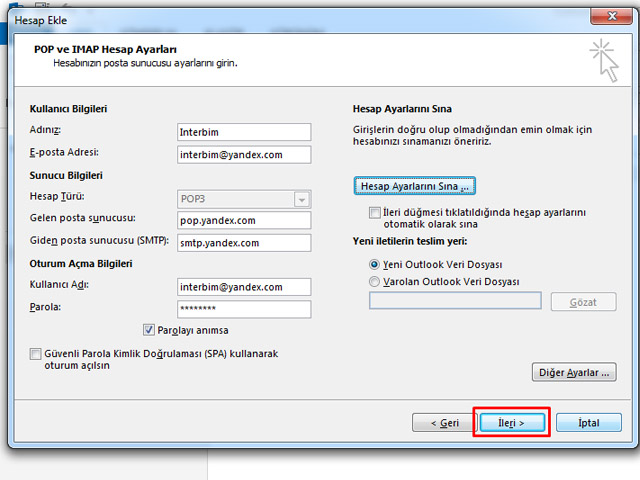Image resolution: width=640 pixels, height=480 pixels.
Task: Click the cursor wizard icon in header
Action: [x=602, y=59]
